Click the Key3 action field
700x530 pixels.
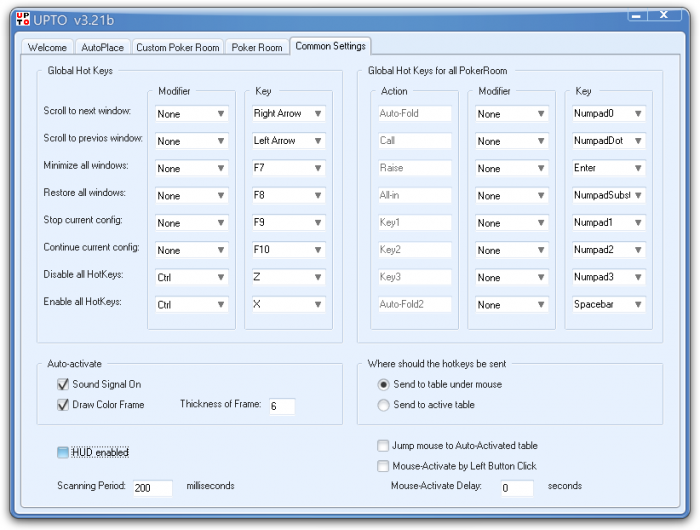(x=415, y=277)
